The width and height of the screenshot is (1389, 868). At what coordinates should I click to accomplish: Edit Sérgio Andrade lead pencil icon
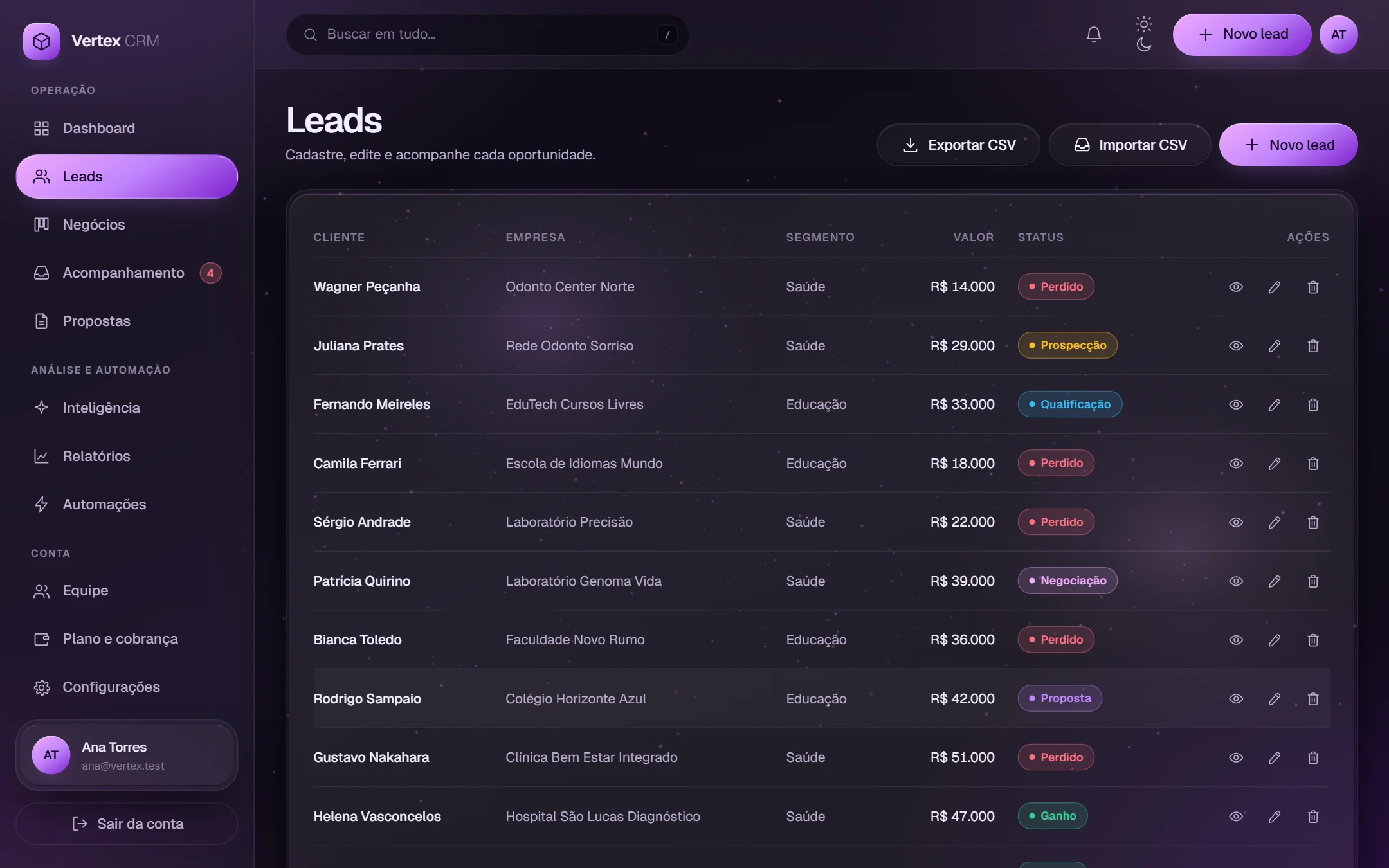[x=1274, y=523]
